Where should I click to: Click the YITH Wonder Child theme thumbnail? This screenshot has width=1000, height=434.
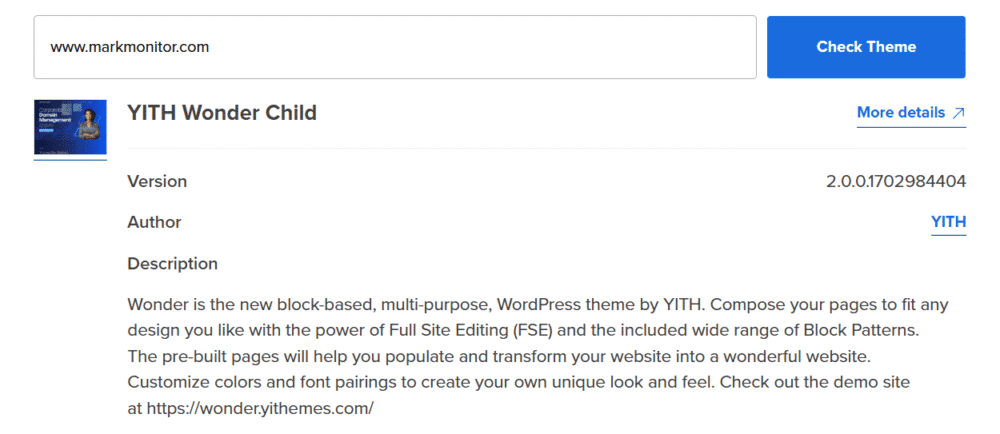[x=70, y=127]
